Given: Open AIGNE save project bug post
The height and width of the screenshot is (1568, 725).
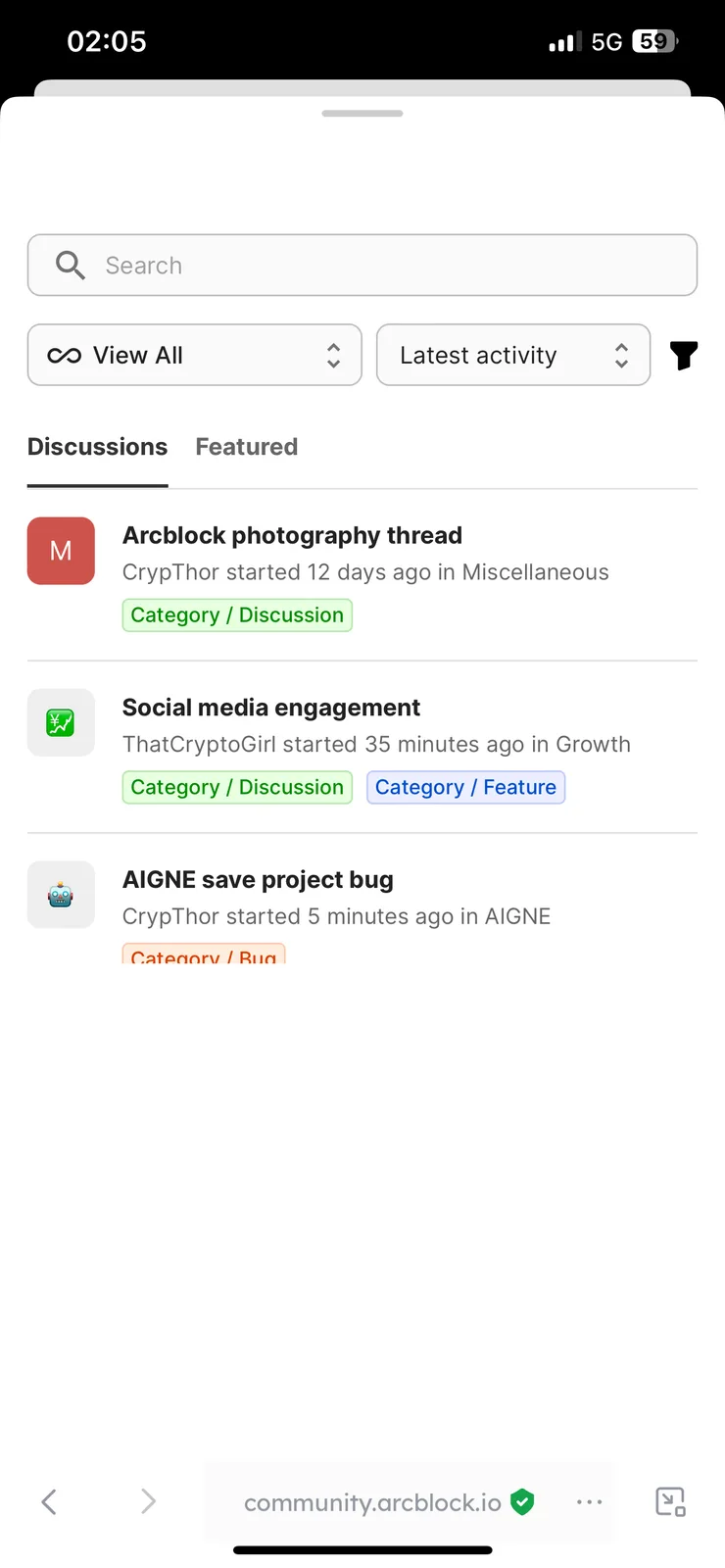Looking at the screenshot, I should [258, 880].
